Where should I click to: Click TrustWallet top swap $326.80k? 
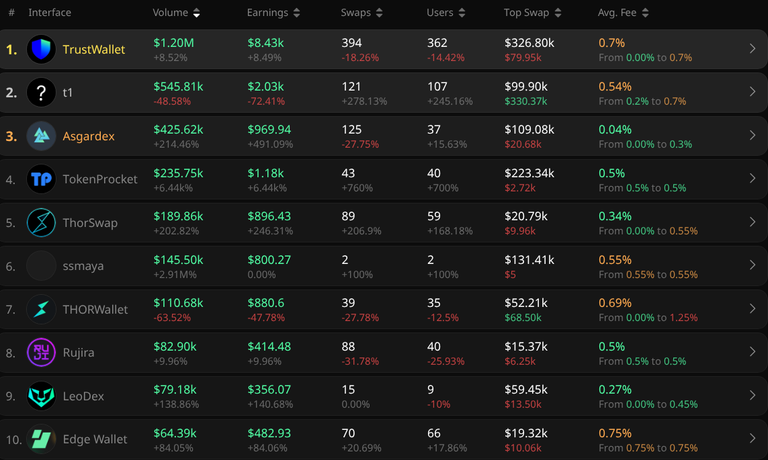click(x=529, y=43)
